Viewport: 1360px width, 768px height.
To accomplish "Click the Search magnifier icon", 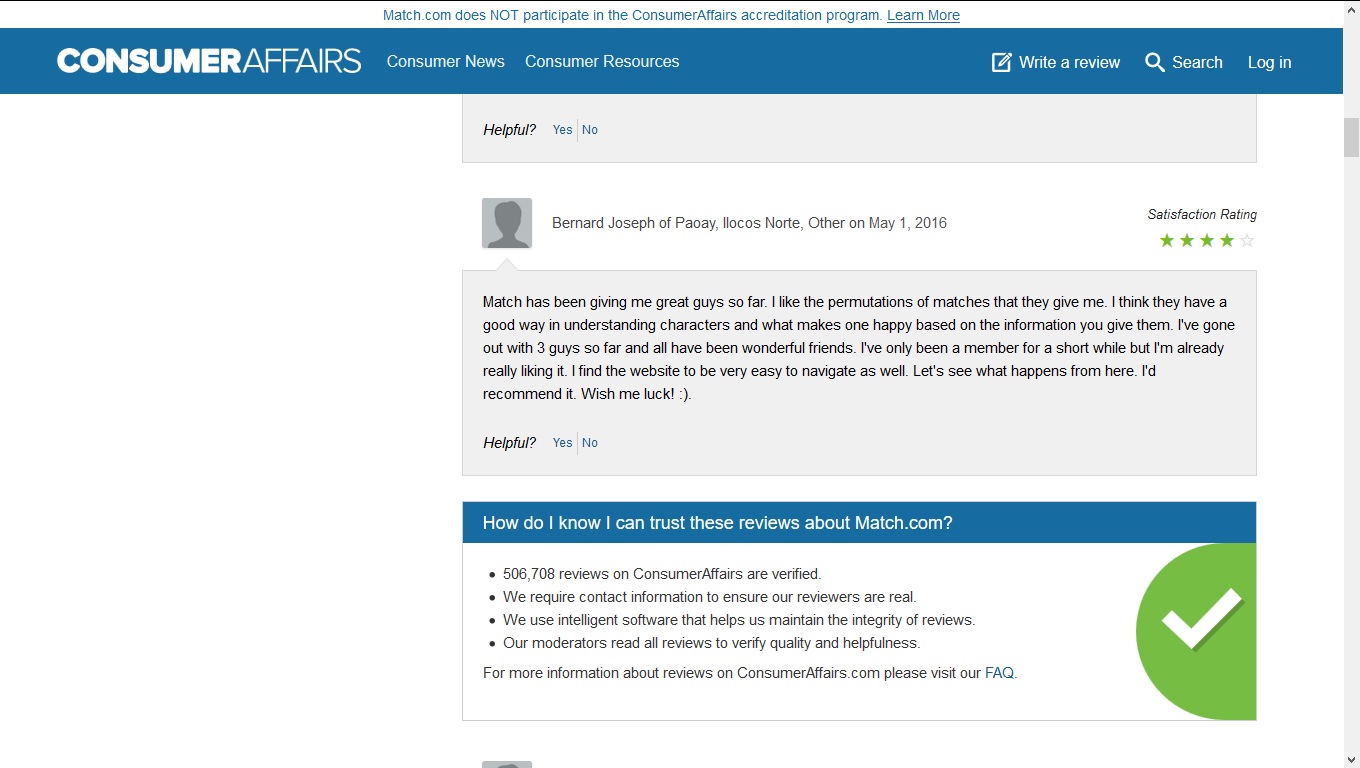I will [x=1155, y=62].
